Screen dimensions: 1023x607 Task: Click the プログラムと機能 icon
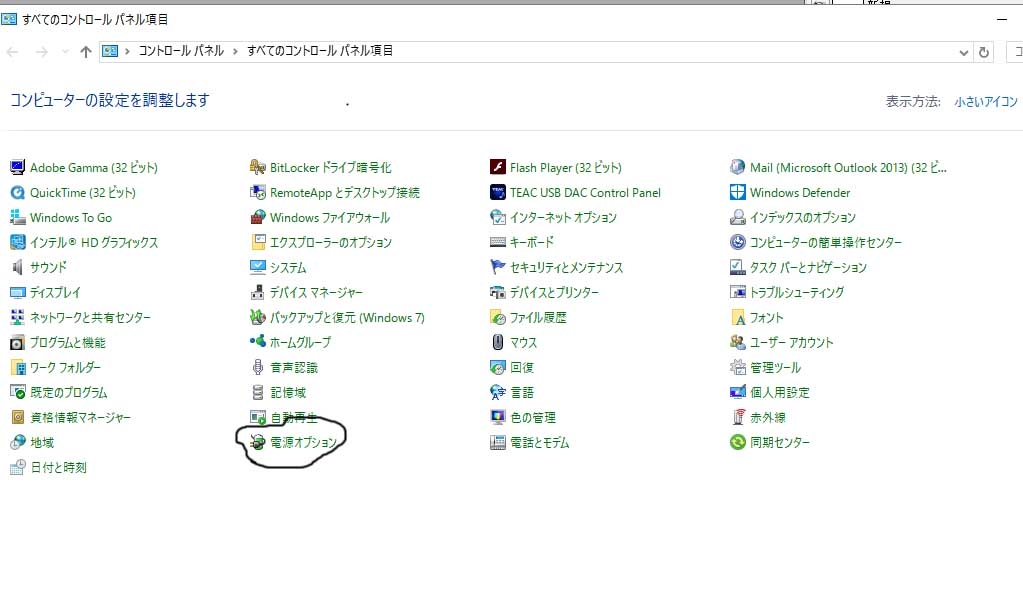(x=18, y=342)
